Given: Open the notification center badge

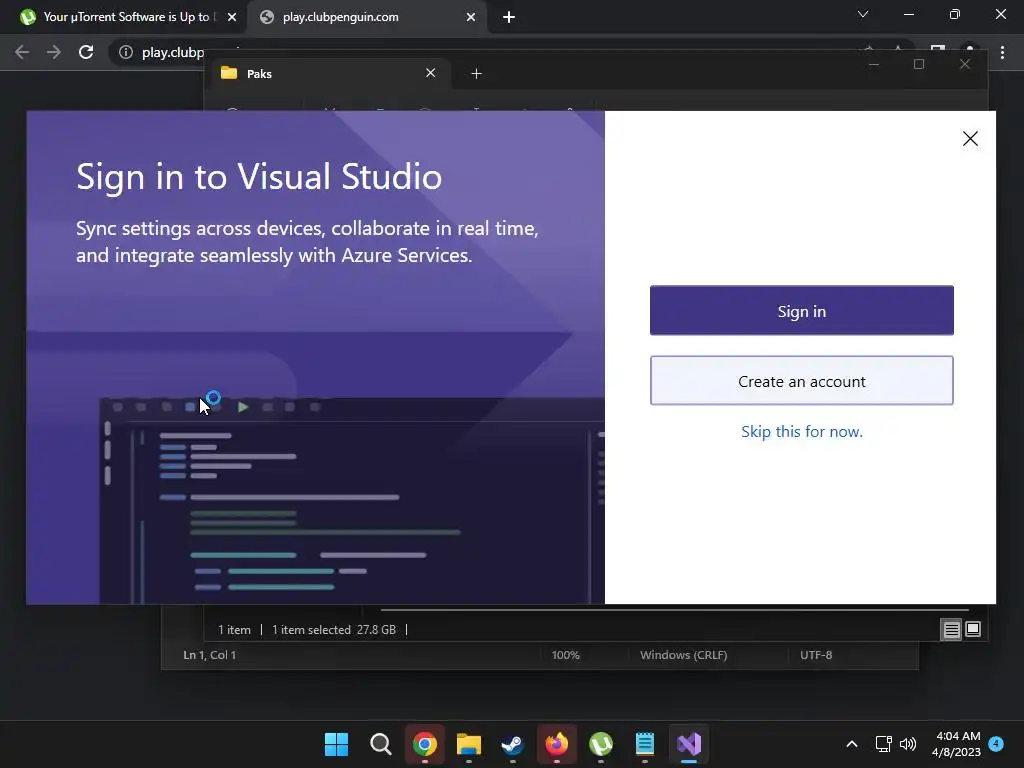Looking at the screenshot, I should click(996, 744).
